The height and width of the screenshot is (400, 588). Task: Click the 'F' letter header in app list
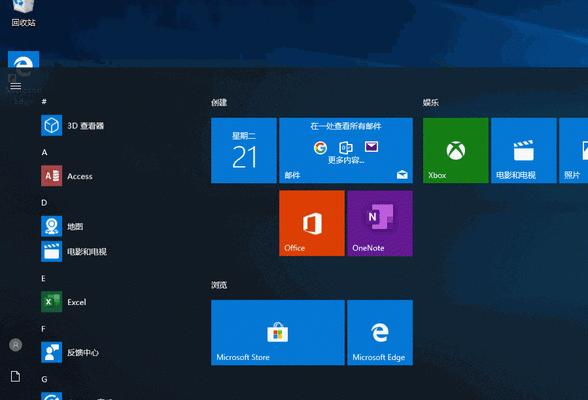(43, 329)
